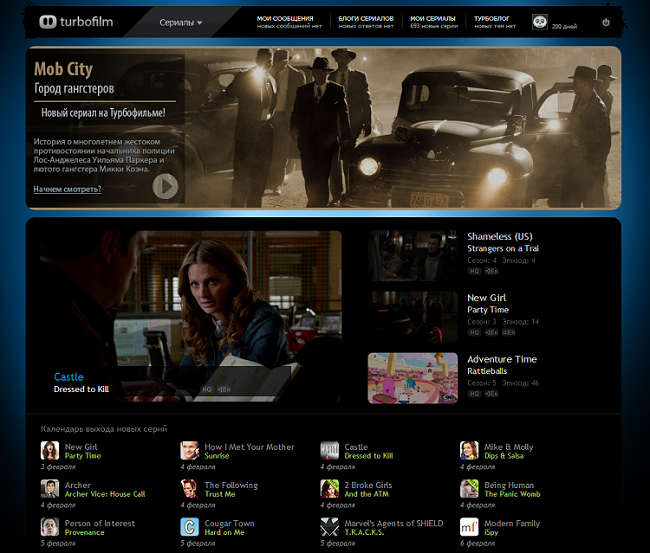Click Castle calendar icon
This screenshot has width=650, height=553.
pos(330,451)
